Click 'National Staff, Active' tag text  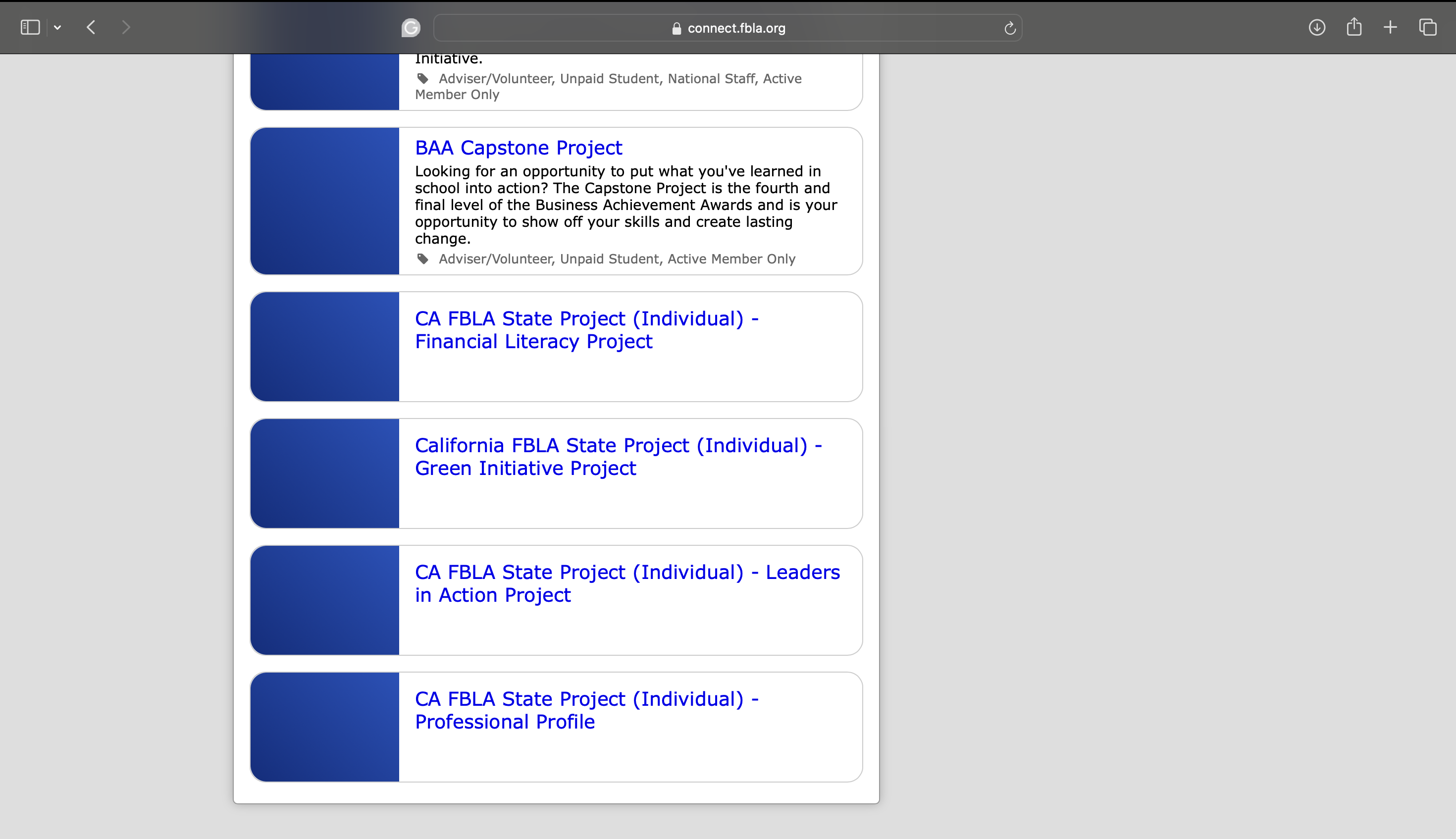click(x=734, y=78)
